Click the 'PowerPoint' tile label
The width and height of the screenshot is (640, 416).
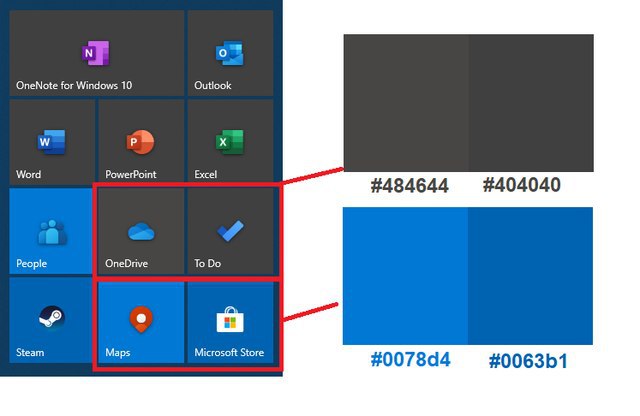tap(131, 174)
